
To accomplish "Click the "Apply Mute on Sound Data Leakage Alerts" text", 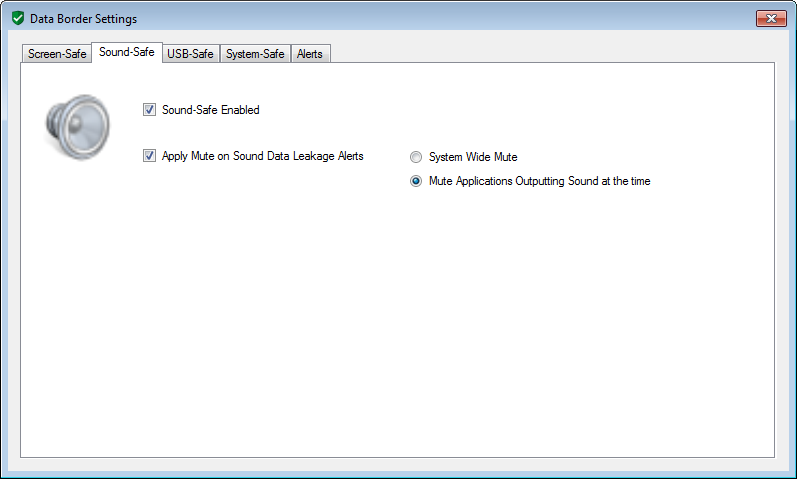I will click(262, 156).
